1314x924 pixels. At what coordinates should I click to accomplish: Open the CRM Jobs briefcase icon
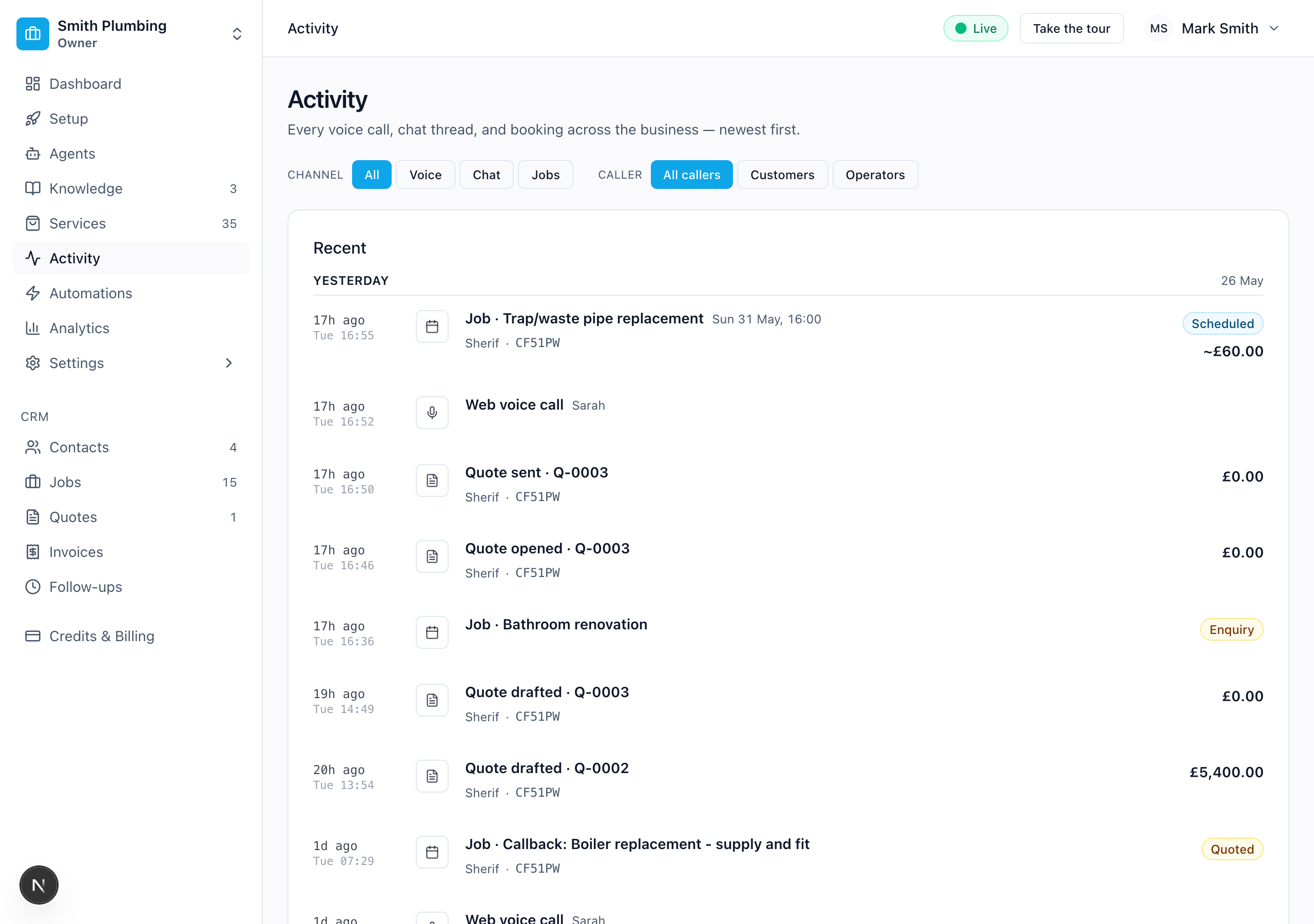33,482
